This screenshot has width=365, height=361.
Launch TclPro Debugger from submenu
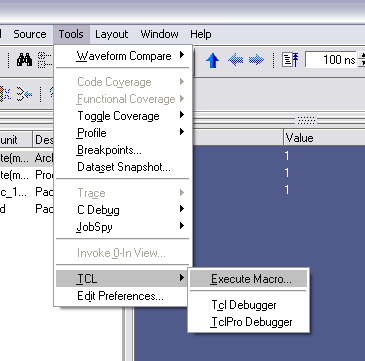click(248, 322)
